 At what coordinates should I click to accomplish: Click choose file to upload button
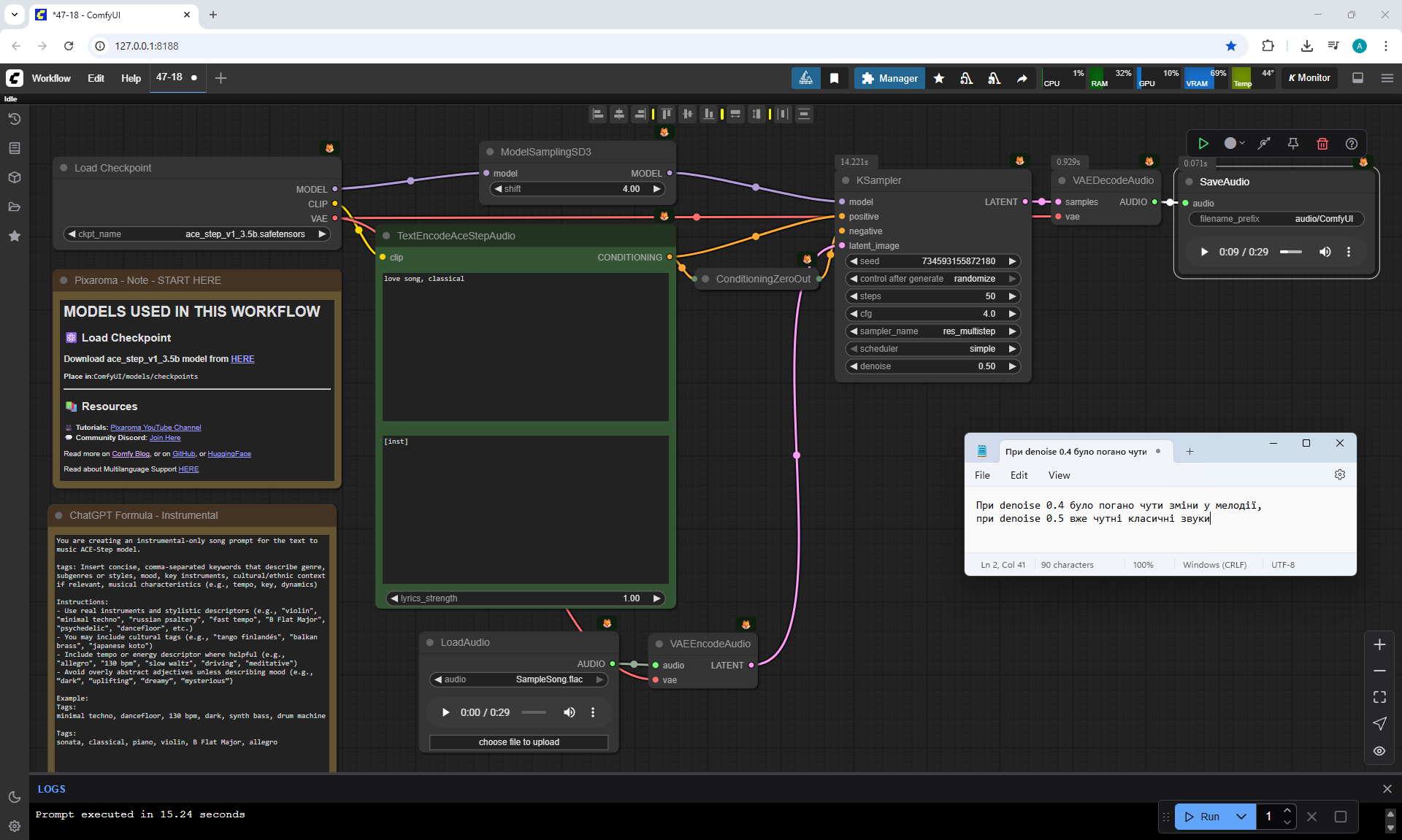pos(518,742)
